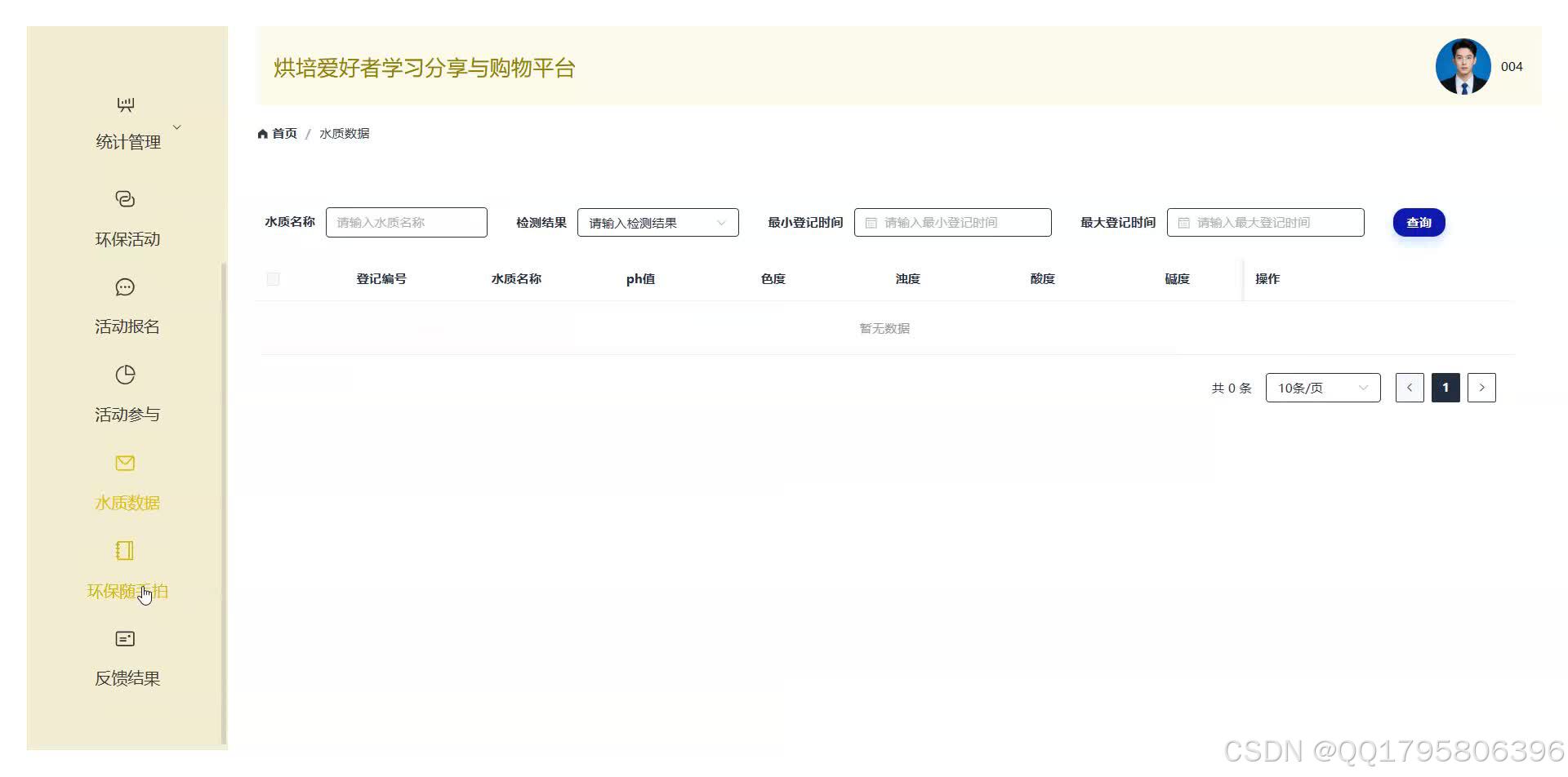Open 环保活动 menu item
Image resolution: width=1568 pixels, height=777 pixels.
pos(127,239)
